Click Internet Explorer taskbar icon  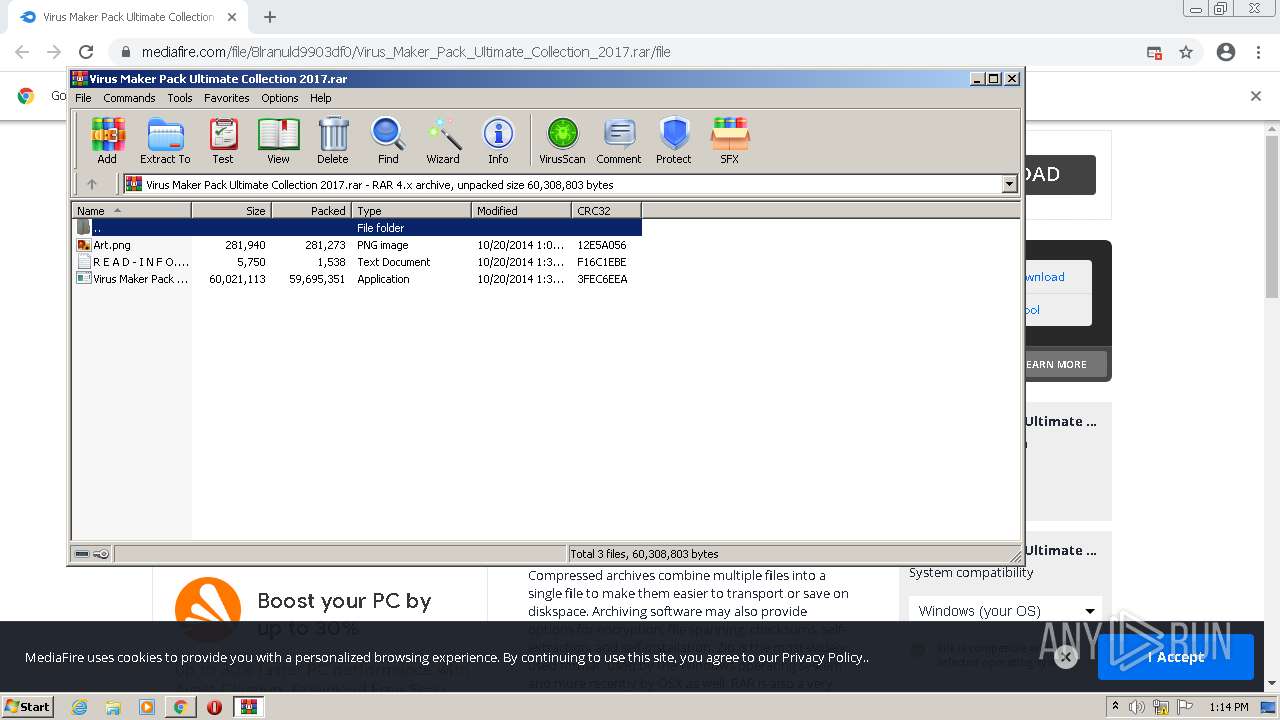coord(80,707)
